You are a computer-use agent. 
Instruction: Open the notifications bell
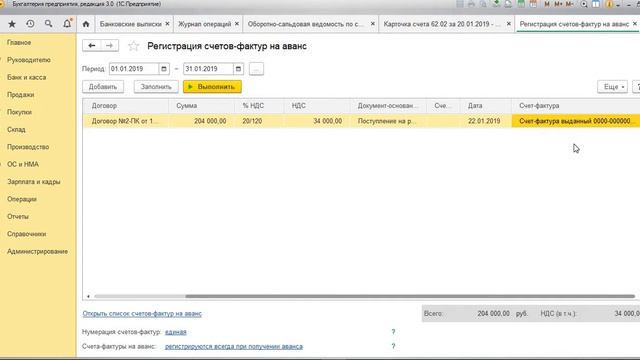click(x=67, y=24)
